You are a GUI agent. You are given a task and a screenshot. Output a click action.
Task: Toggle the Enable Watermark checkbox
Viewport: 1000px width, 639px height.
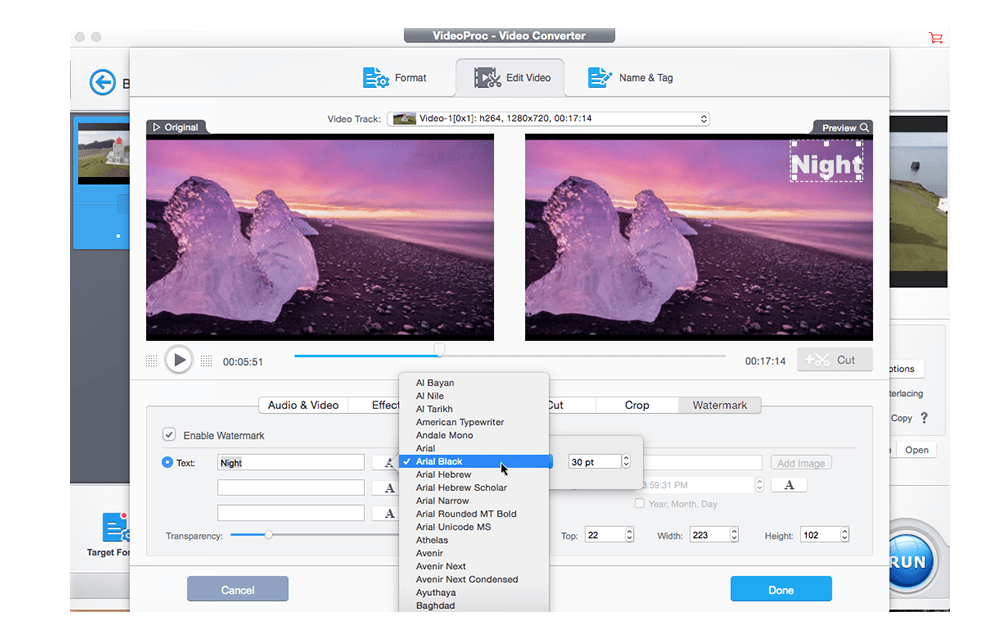[169, 436]
